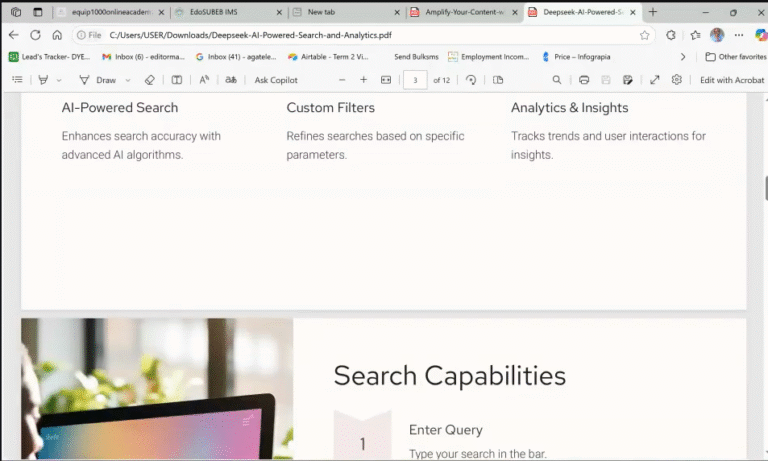Switch the page view layout
Screen dimensions: 768x461
(x=498, y=79)
